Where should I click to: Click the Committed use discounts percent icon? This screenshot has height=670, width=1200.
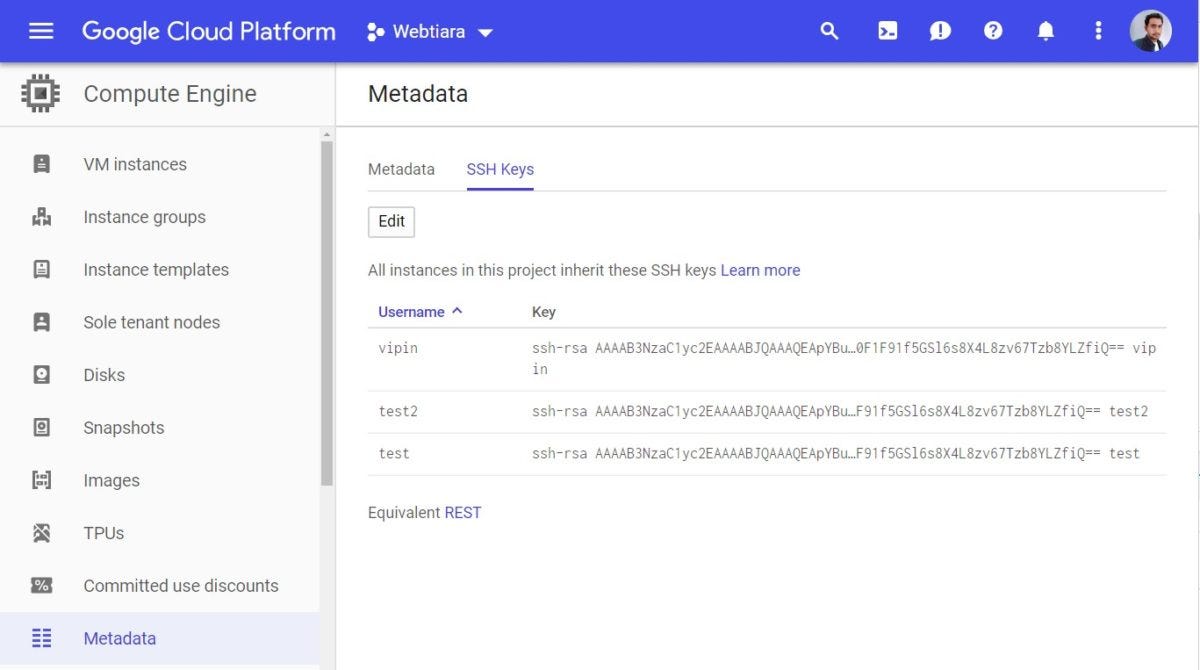tap(40, 585)
